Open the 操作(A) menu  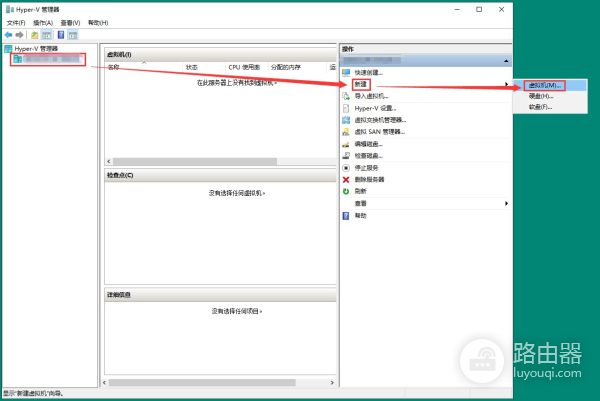[x=42, y=22]
